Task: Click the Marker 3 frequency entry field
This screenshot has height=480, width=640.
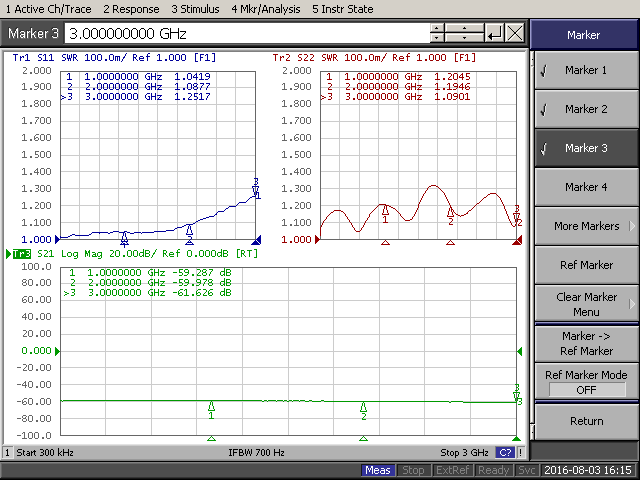Action: click(247, 33)
